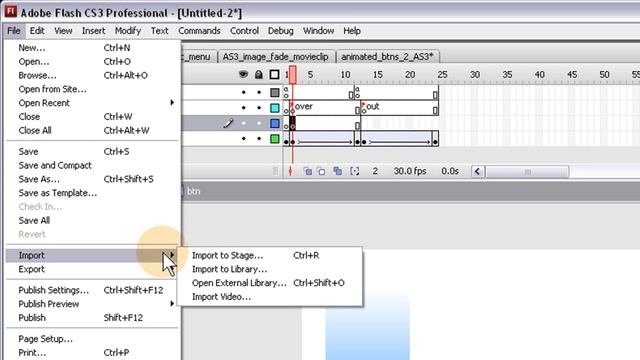Screen dimensions: 640x360
Task: Toggle lock dot of the selected layer
Action: click(259, 123)
